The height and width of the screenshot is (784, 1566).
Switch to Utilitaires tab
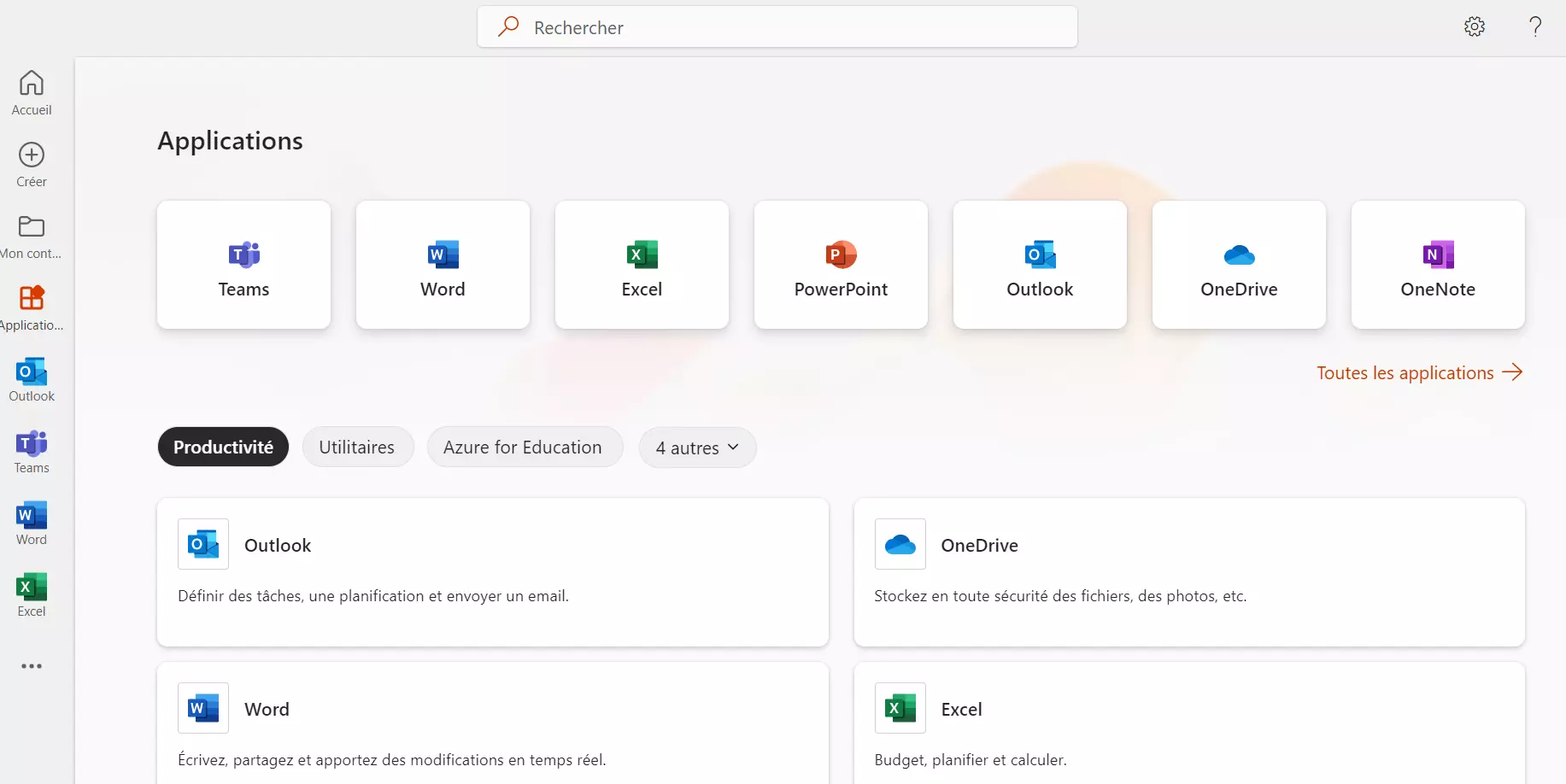click(x=357, y=447)
